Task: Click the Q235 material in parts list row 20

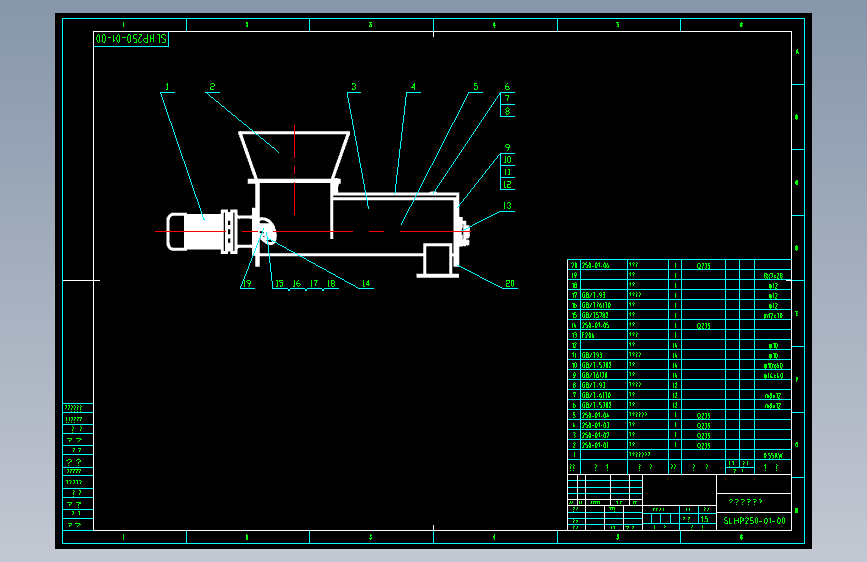Action: tap(703, 266)
